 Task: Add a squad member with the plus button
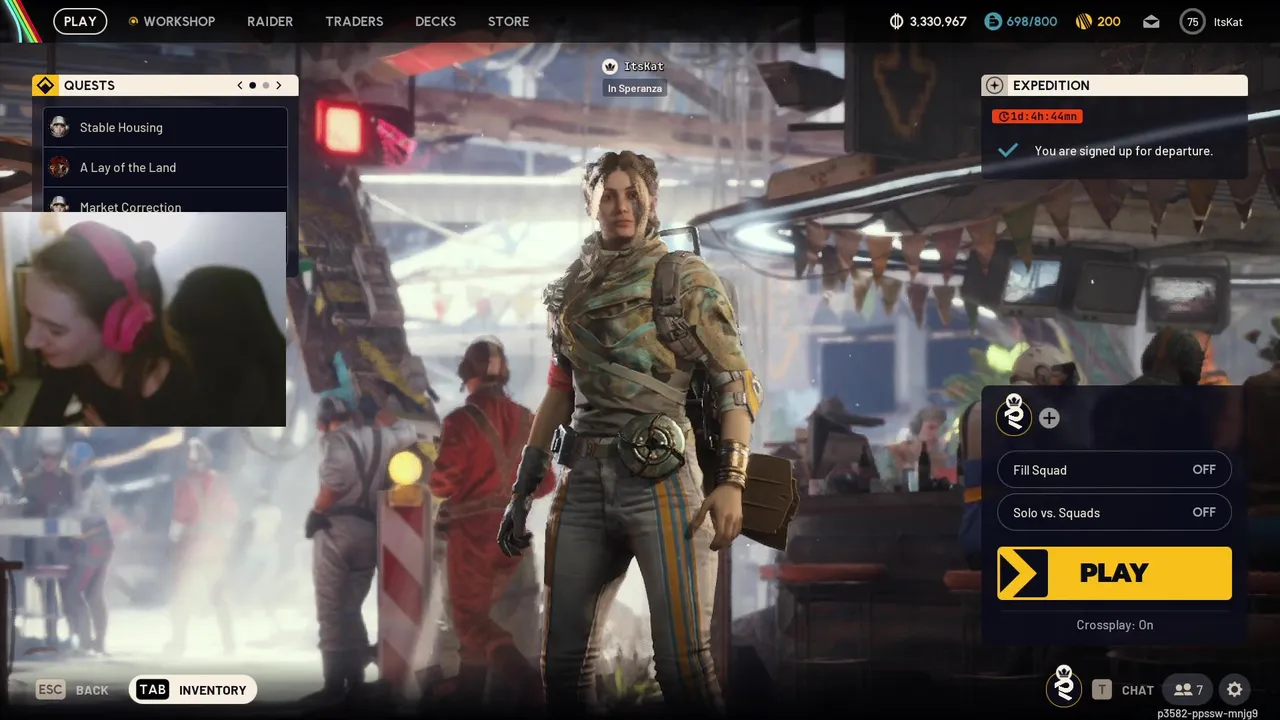(1049, 418)
